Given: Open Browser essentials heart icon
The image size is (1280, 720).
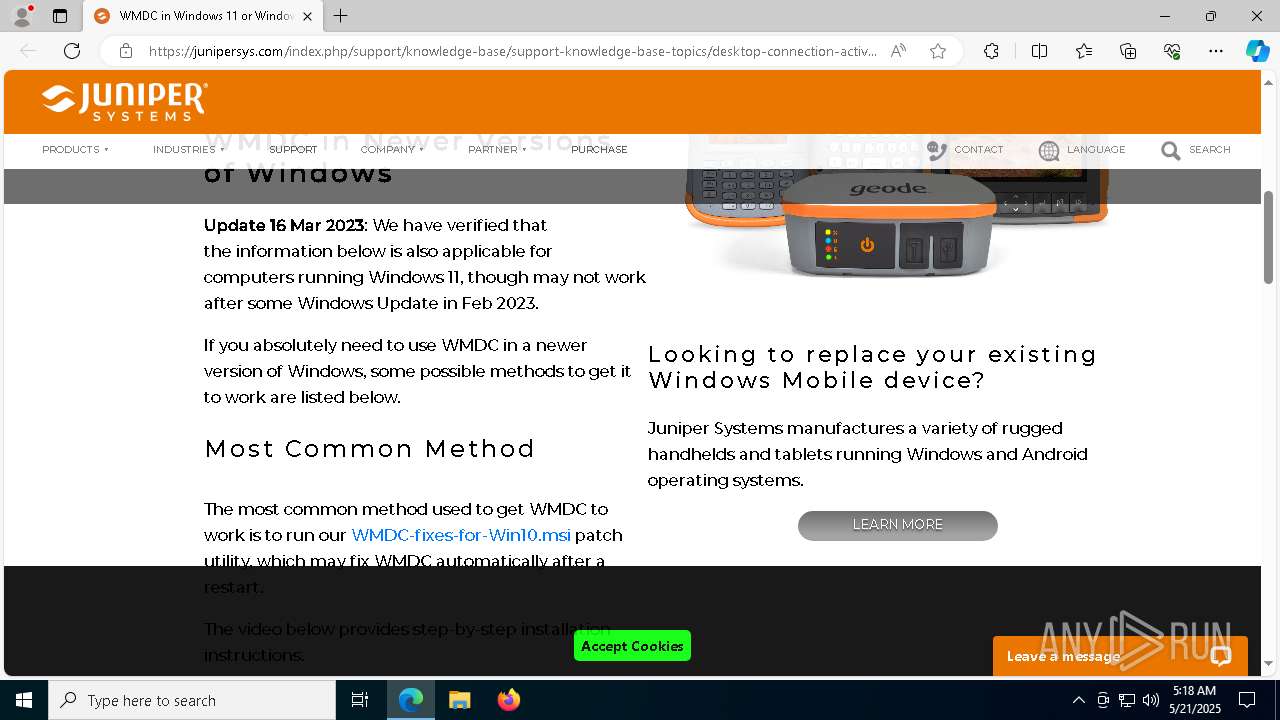Looking at the screenshot, I should (1172, 51).
